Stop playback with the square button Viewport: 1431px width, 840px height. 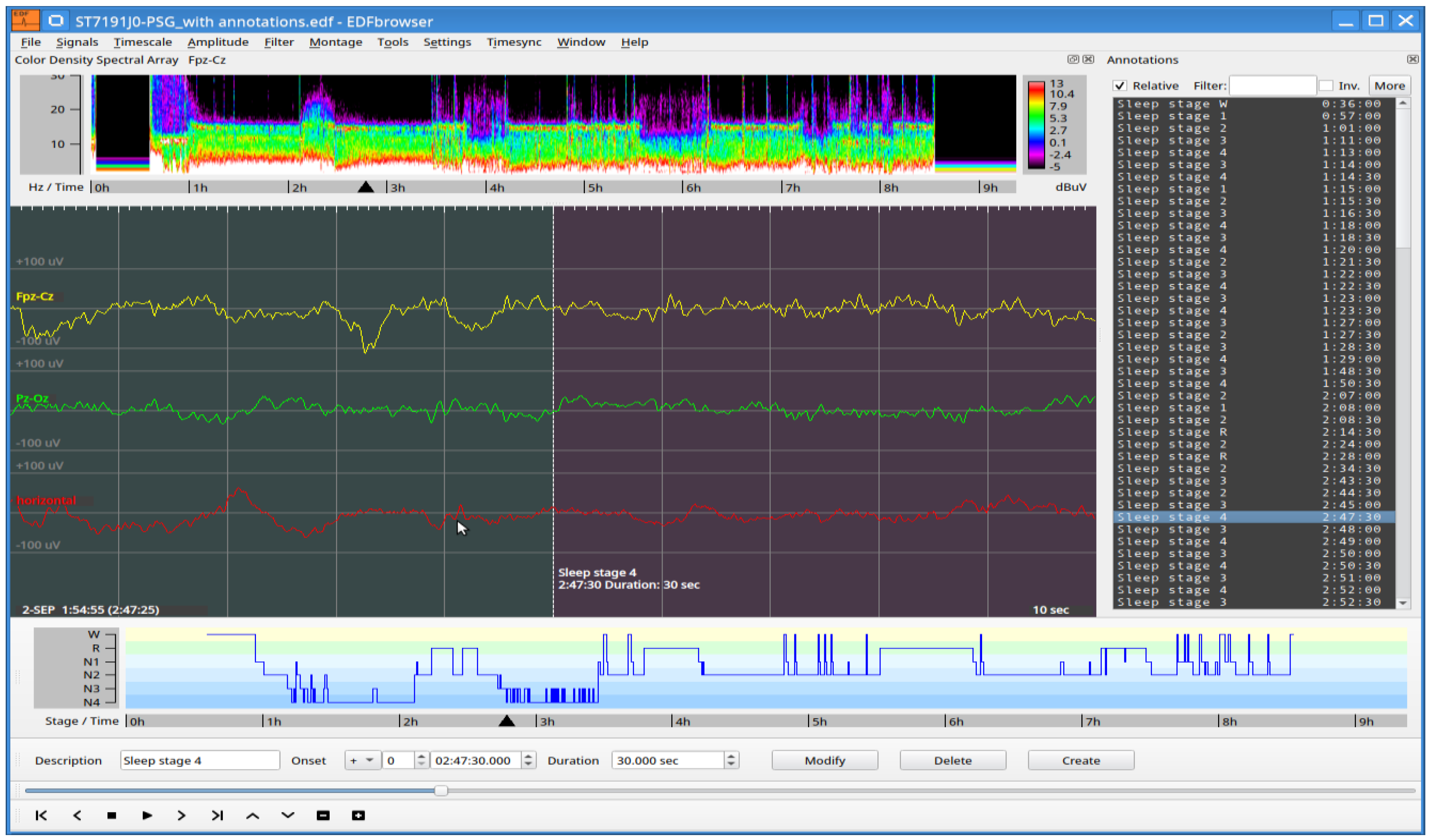(112, 815)
